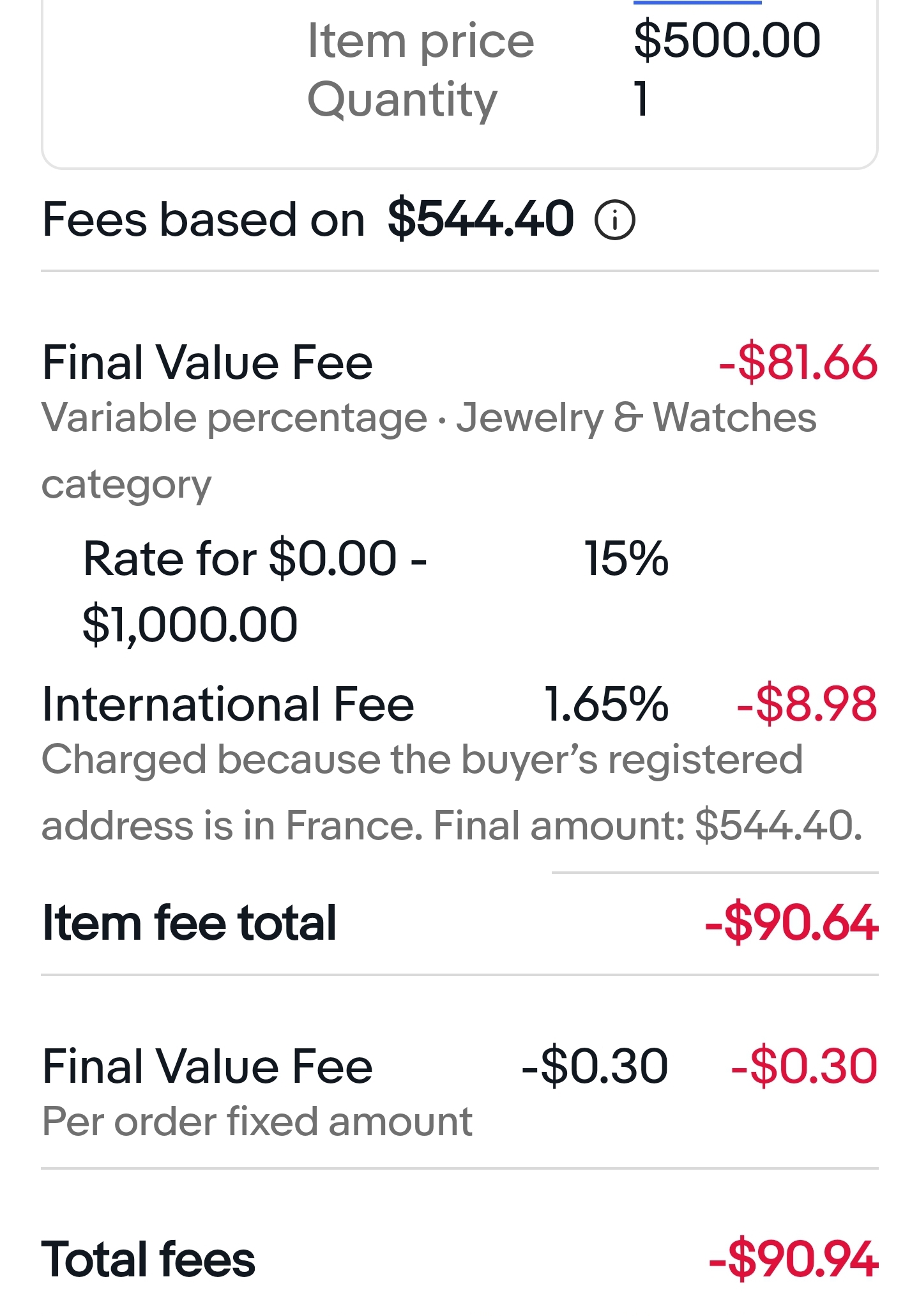Select the 15% rate value

tap(626, 558)
